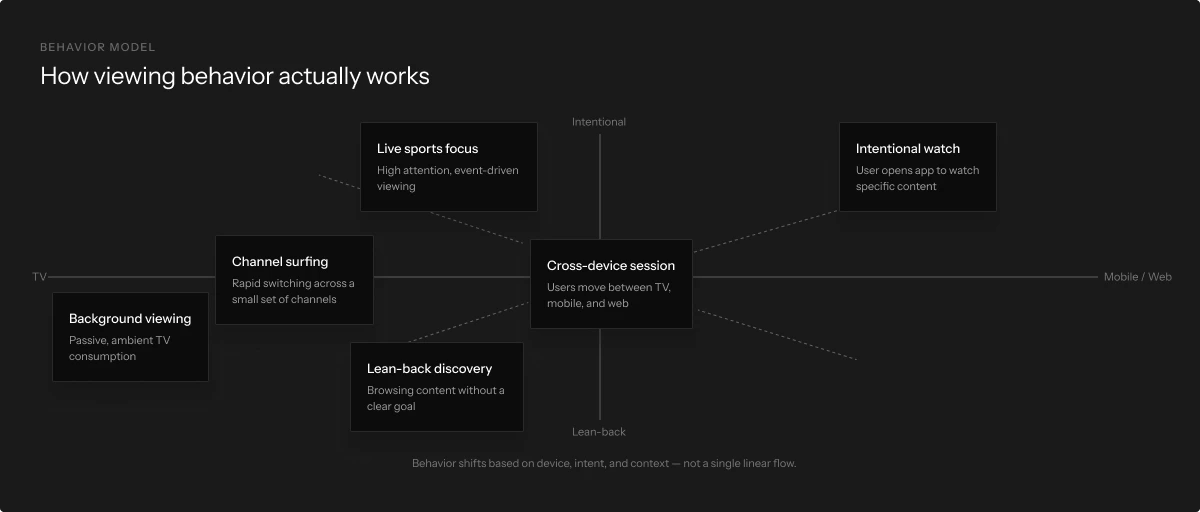The image size is (1200, 512).
Task: Select the Mobile / Web axis label
Action: [1137, 277]
